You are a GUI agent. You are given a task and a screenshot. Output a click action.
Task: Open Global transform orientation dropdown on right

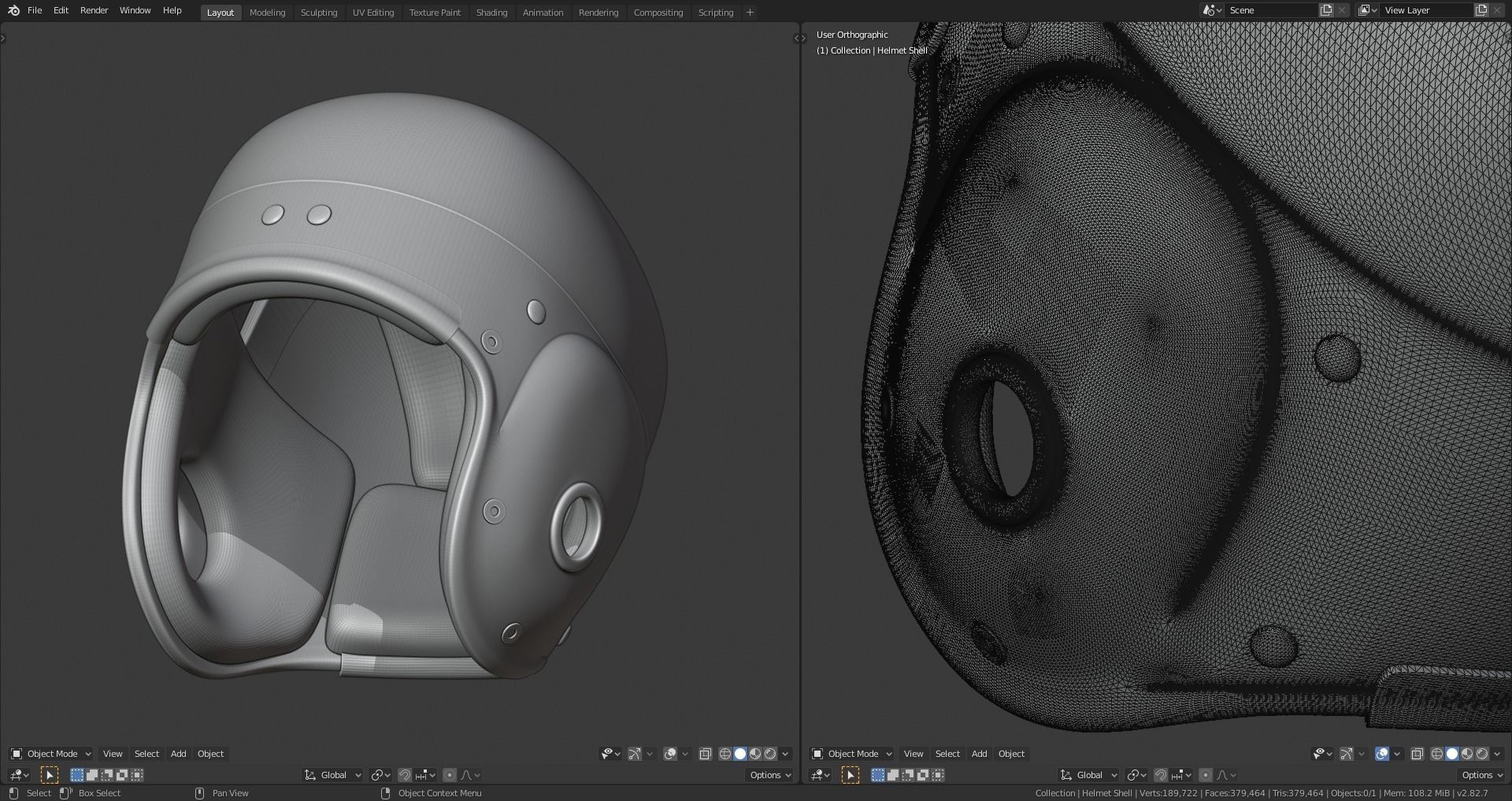pos(1089,775)
